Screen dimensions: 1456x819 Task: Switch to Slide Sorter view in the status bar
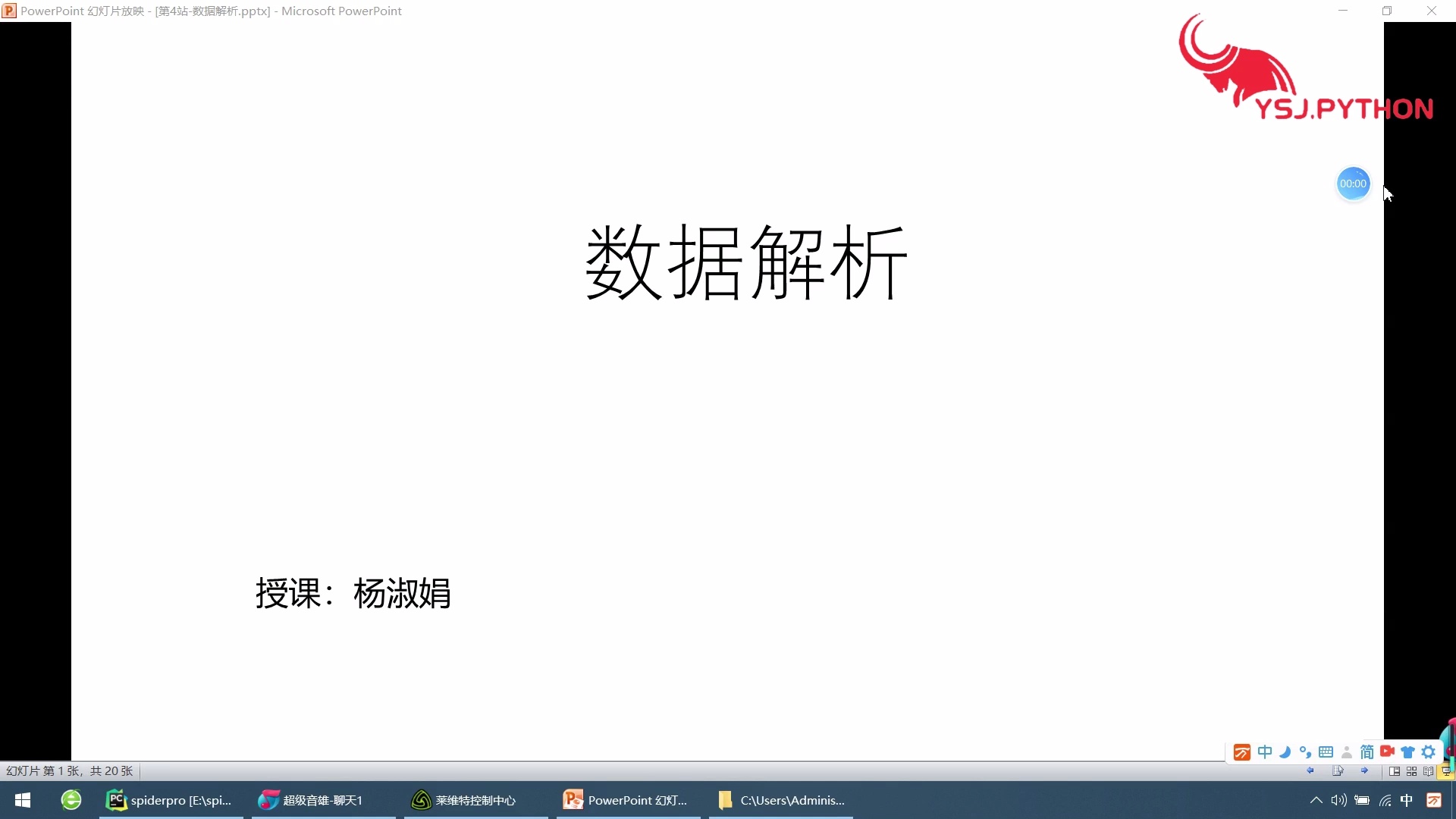pyautogui.click(x=1412, y=772)
